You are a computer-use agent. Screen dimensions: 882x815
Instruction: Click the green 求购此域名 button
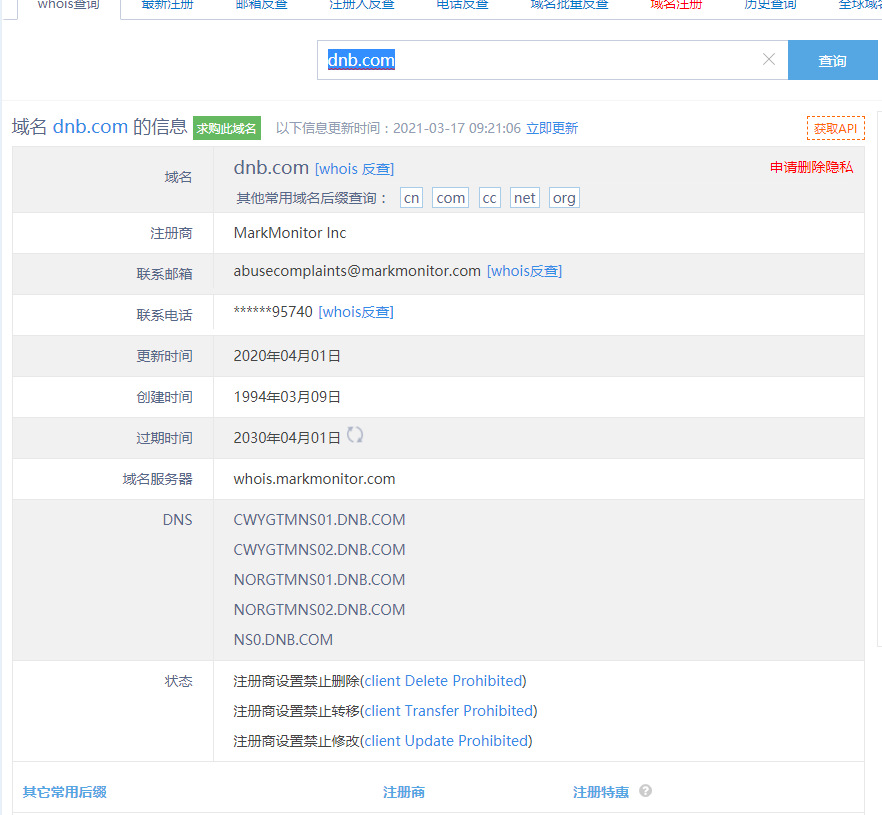pos(226,128)
